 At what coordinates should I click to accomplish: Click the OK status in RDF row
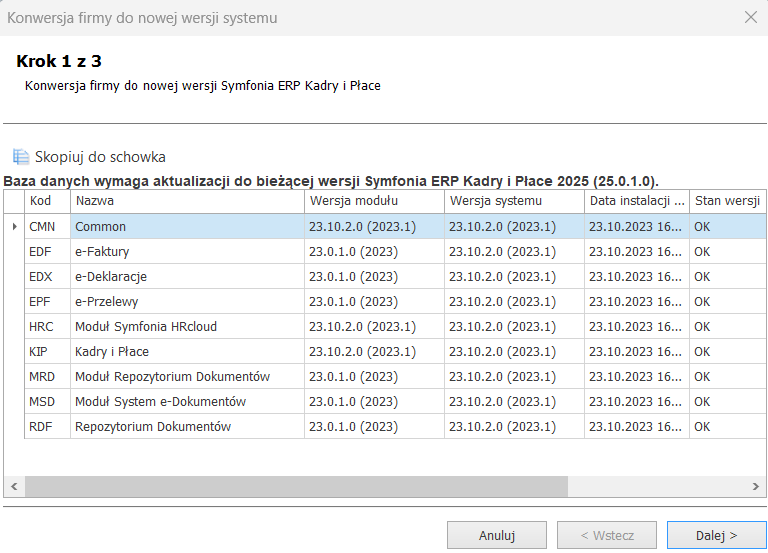point(727,426)
